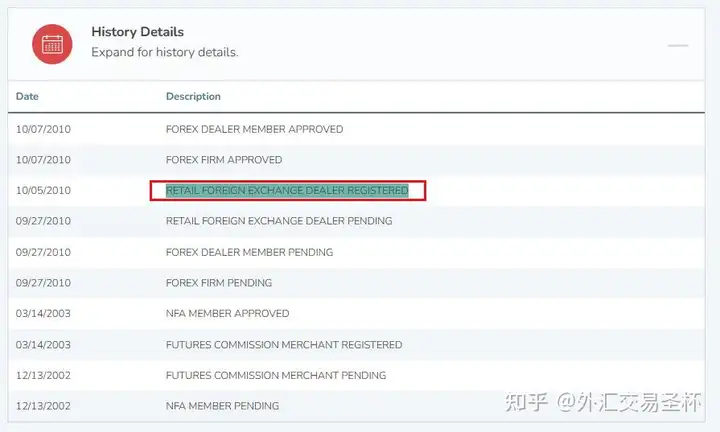Click the History Details heading
Viewport: 720px width, 432px height.
137,32
